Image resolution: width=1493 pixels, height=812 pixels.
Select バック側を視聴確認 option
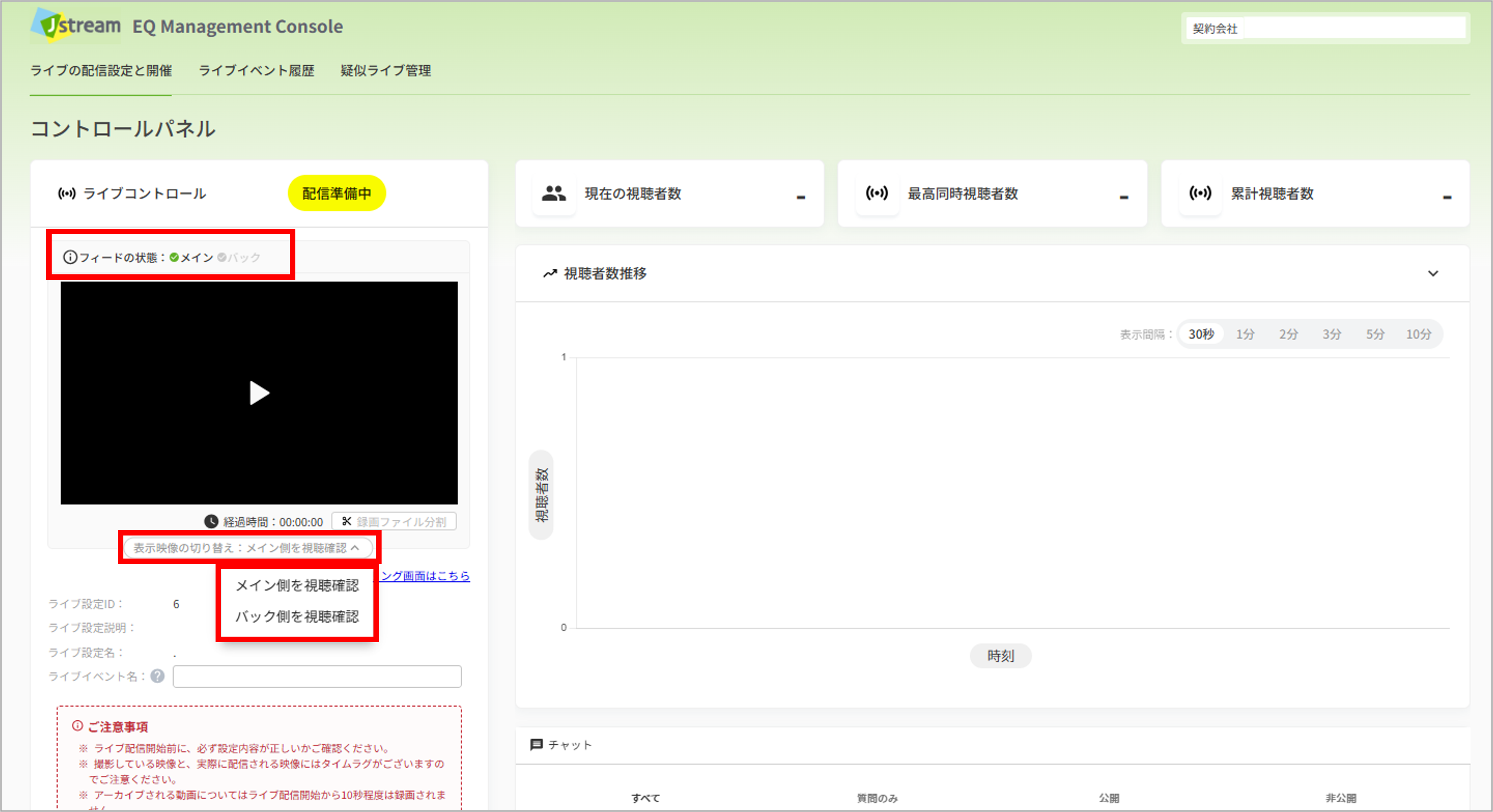pos(297,616)
